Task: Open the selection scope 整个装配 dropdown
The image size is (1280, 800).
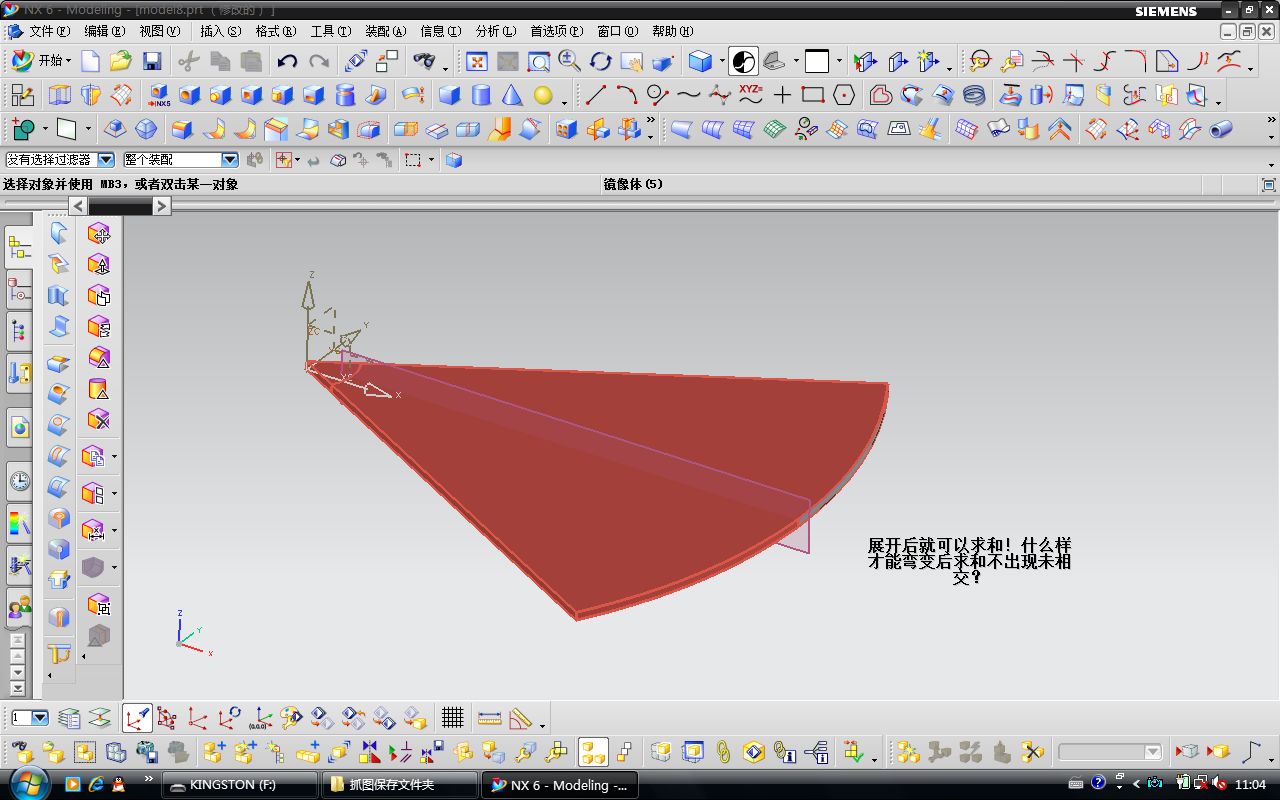Action: tap(229, 160)
